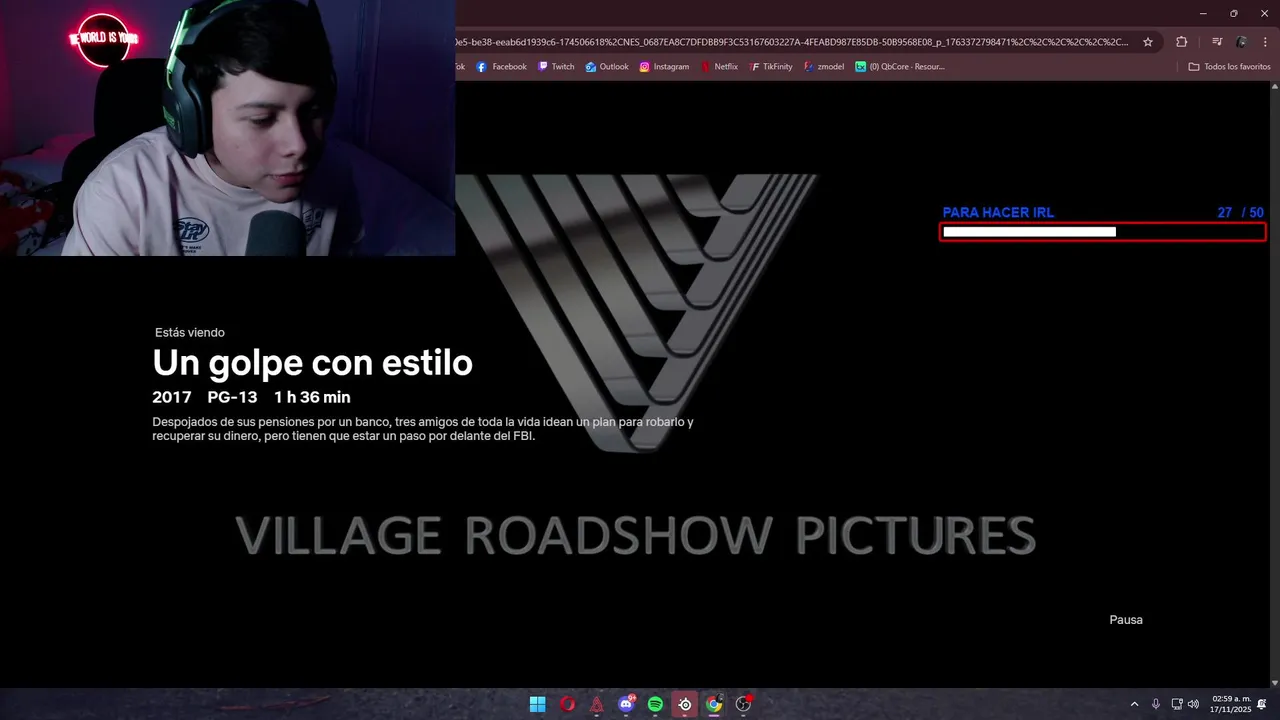Screen dimensions: 1280x720
Task: Open the TikFinity bookmark
Action: (770, 67)
